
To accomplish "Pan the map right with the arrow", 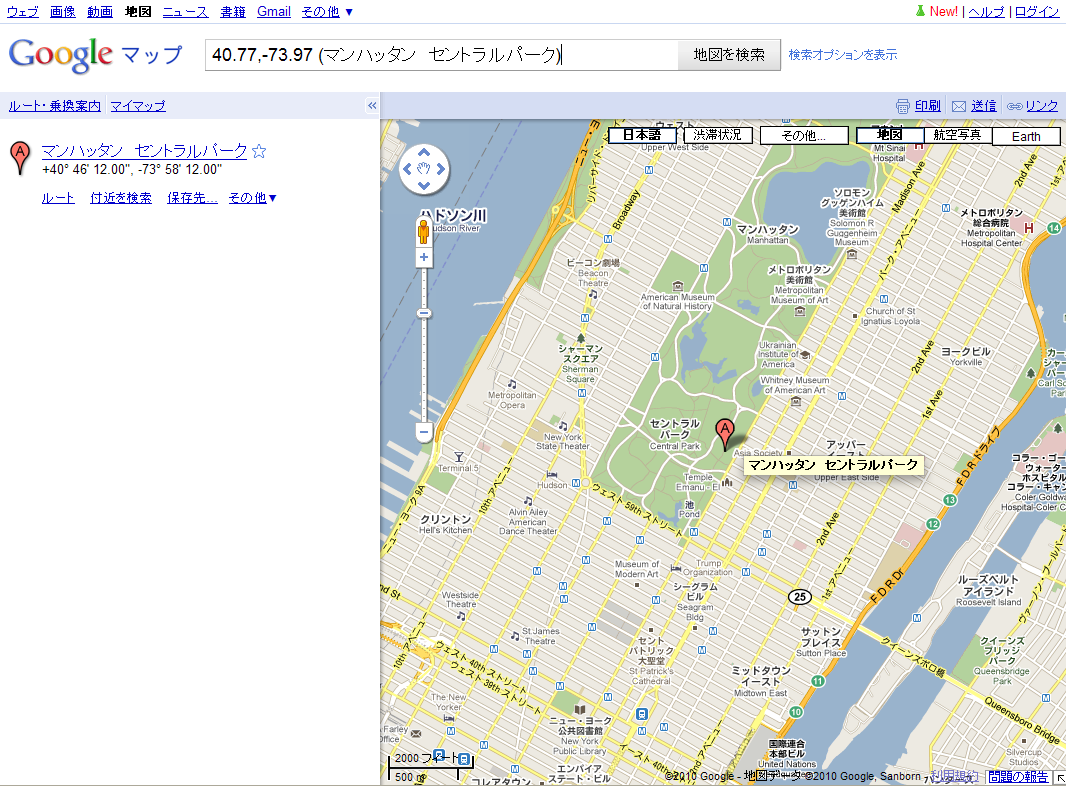I will (441, 169).
